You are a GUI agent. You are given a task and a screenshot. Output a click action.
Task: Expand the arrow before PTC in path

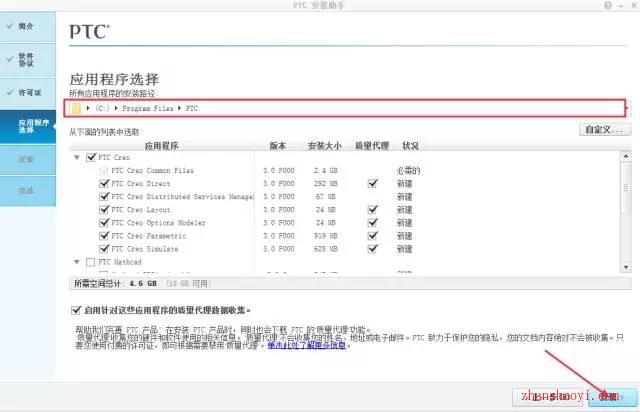point(180,108)
